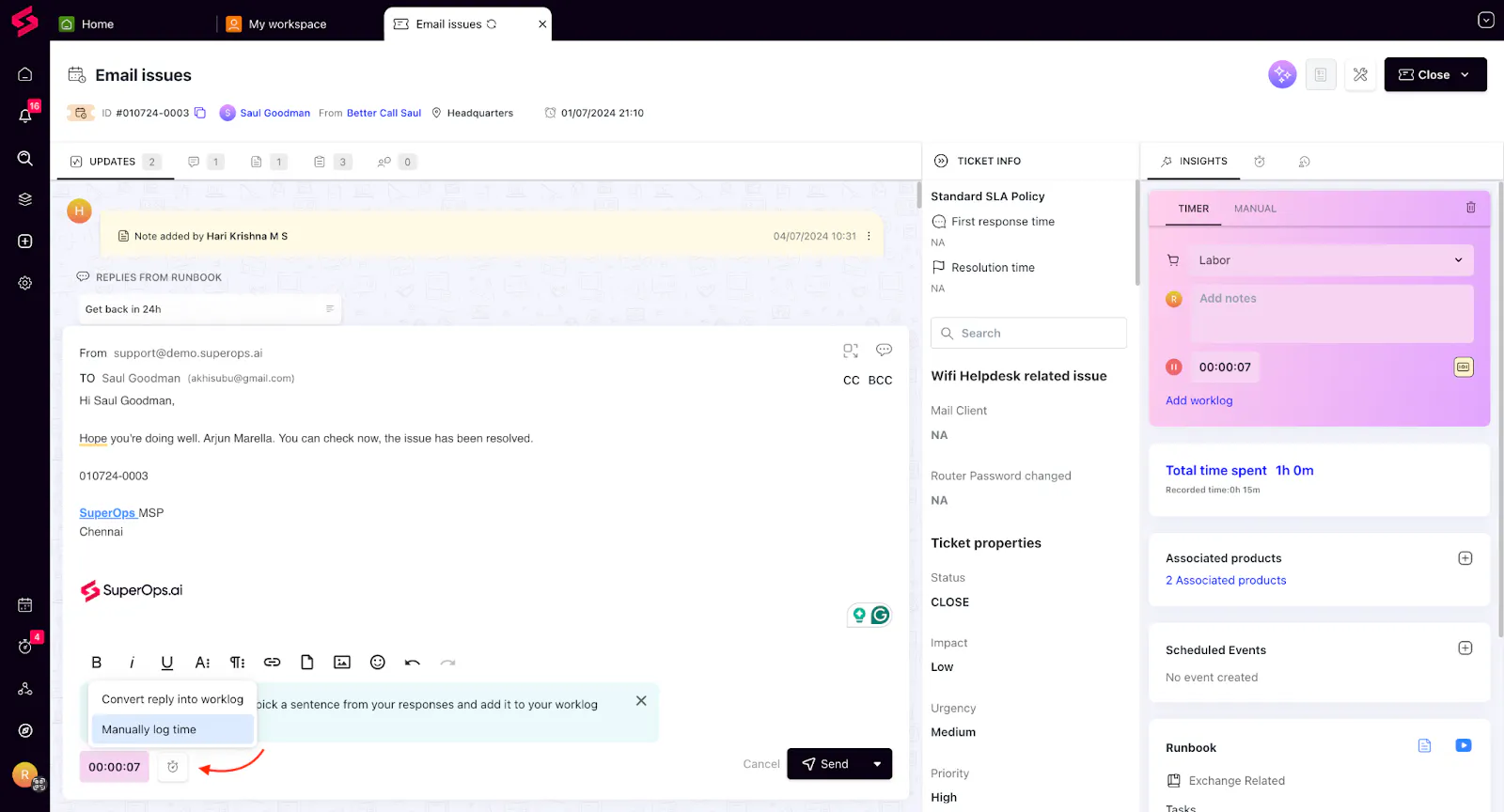Add an associated product with plus icon
This screenshot has height=812, width=1504.
1465,558
